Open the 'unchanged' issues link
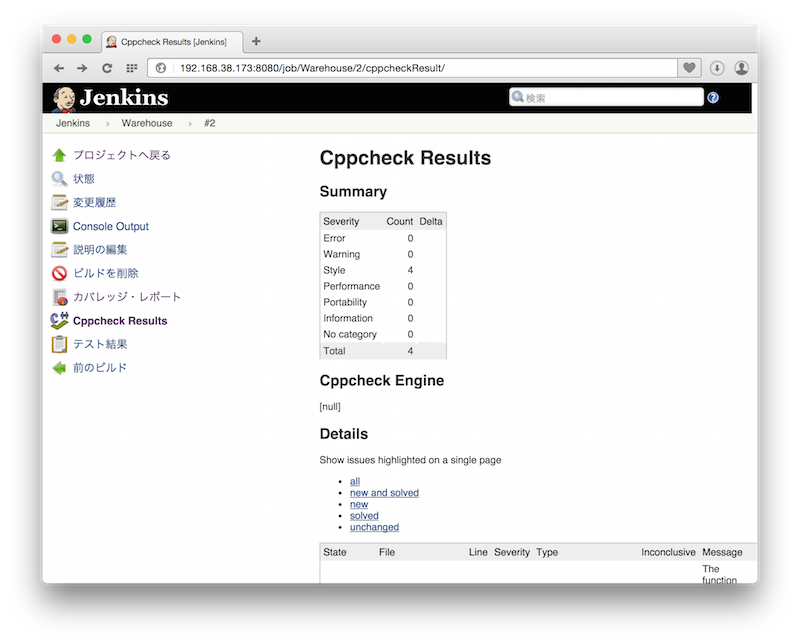Viewport: 800px width, 644px height. pos(374,527)
